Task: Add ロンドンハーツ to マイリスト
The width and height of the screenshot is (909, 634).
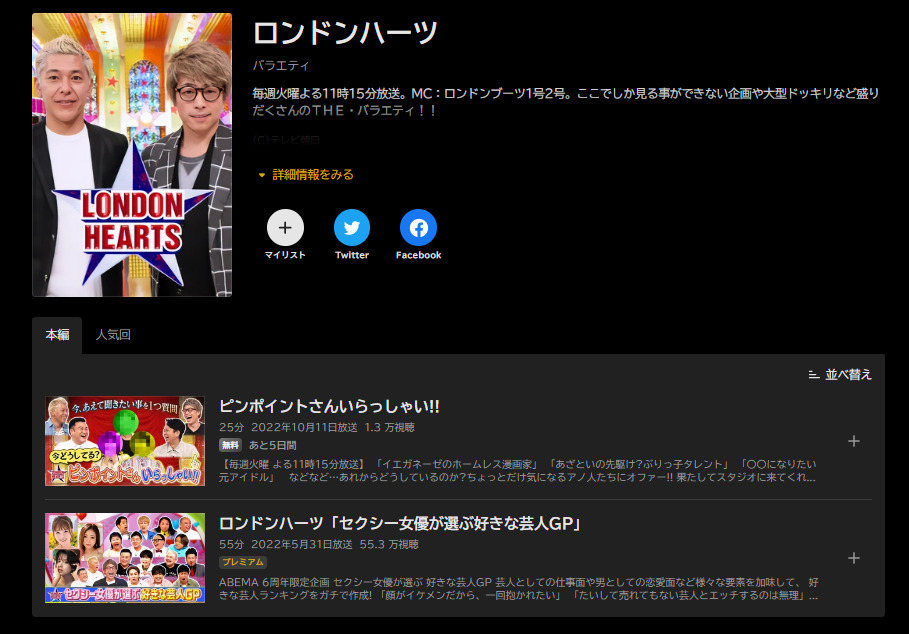Action: click(x=285, y=228)
